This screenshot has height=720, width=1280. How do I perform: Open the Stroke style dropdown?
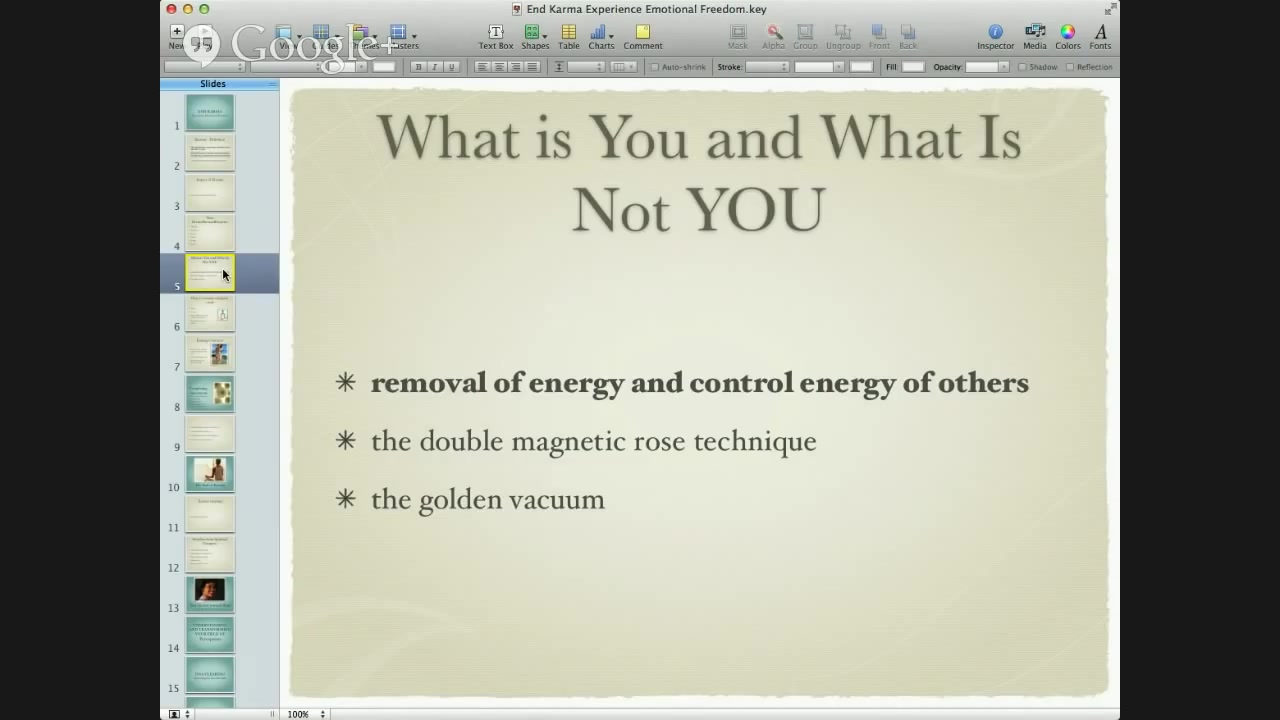767,67
